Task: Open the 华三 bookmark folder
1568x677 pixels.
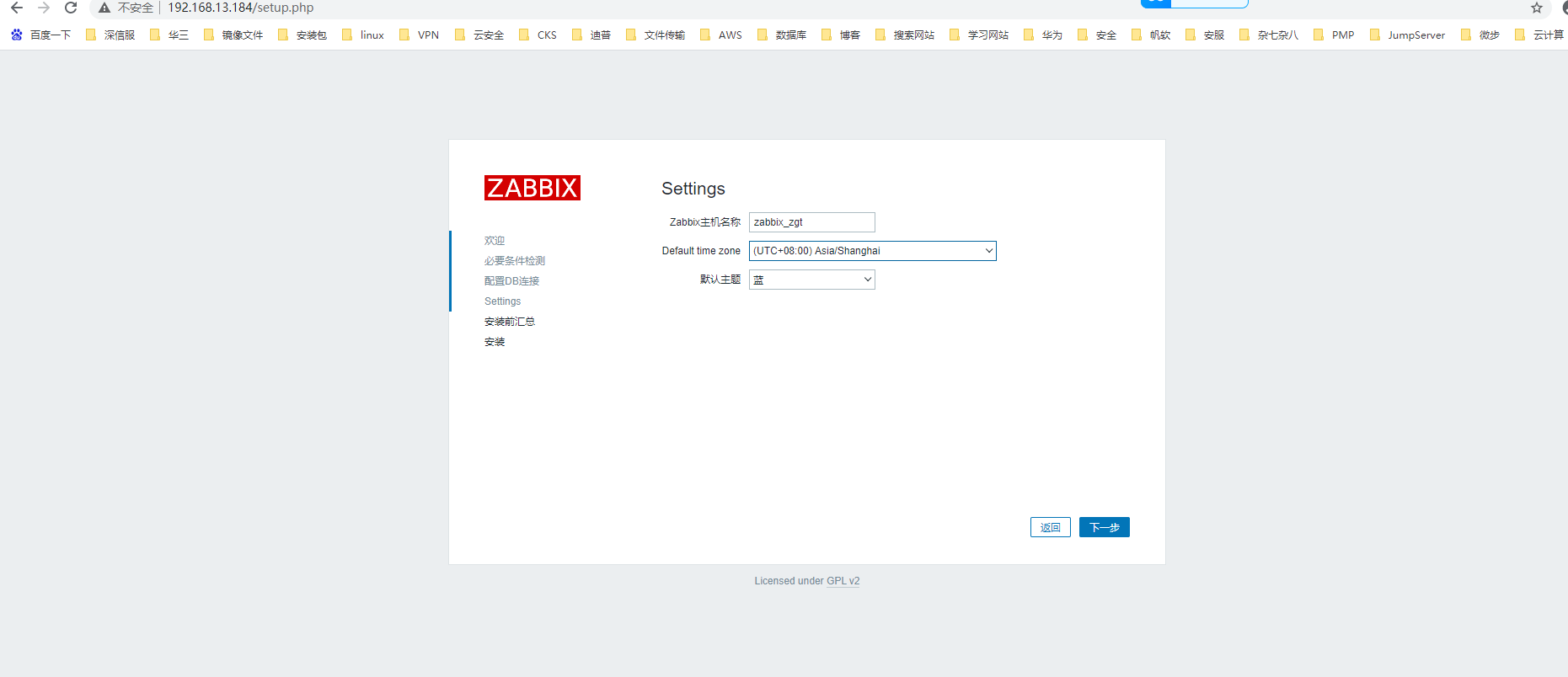Action: (x=169, y=35)
